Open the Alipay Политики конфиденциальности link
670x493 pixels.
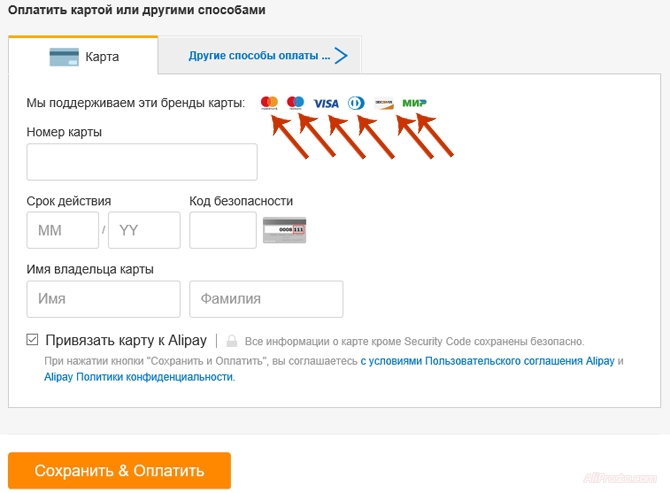click(x=139, y=377)
